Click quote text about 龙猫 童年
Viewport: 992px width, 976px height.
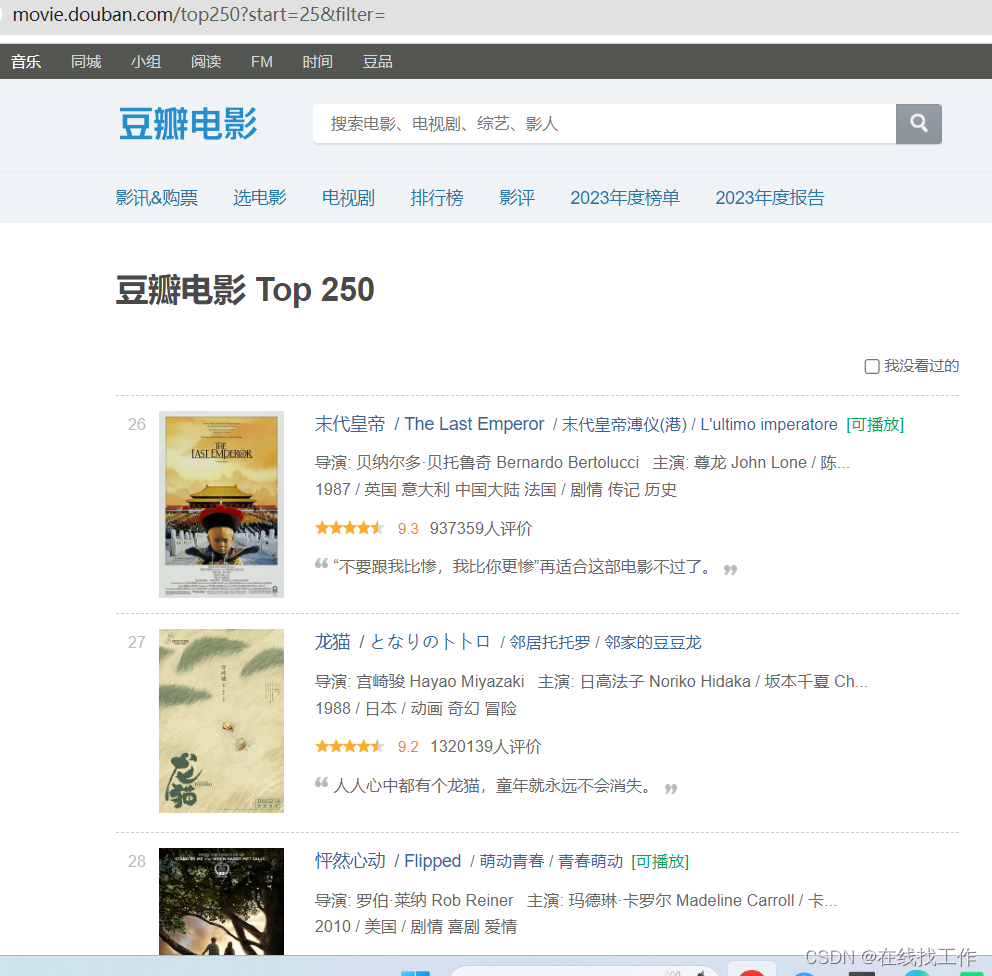(x=493, y=786)
